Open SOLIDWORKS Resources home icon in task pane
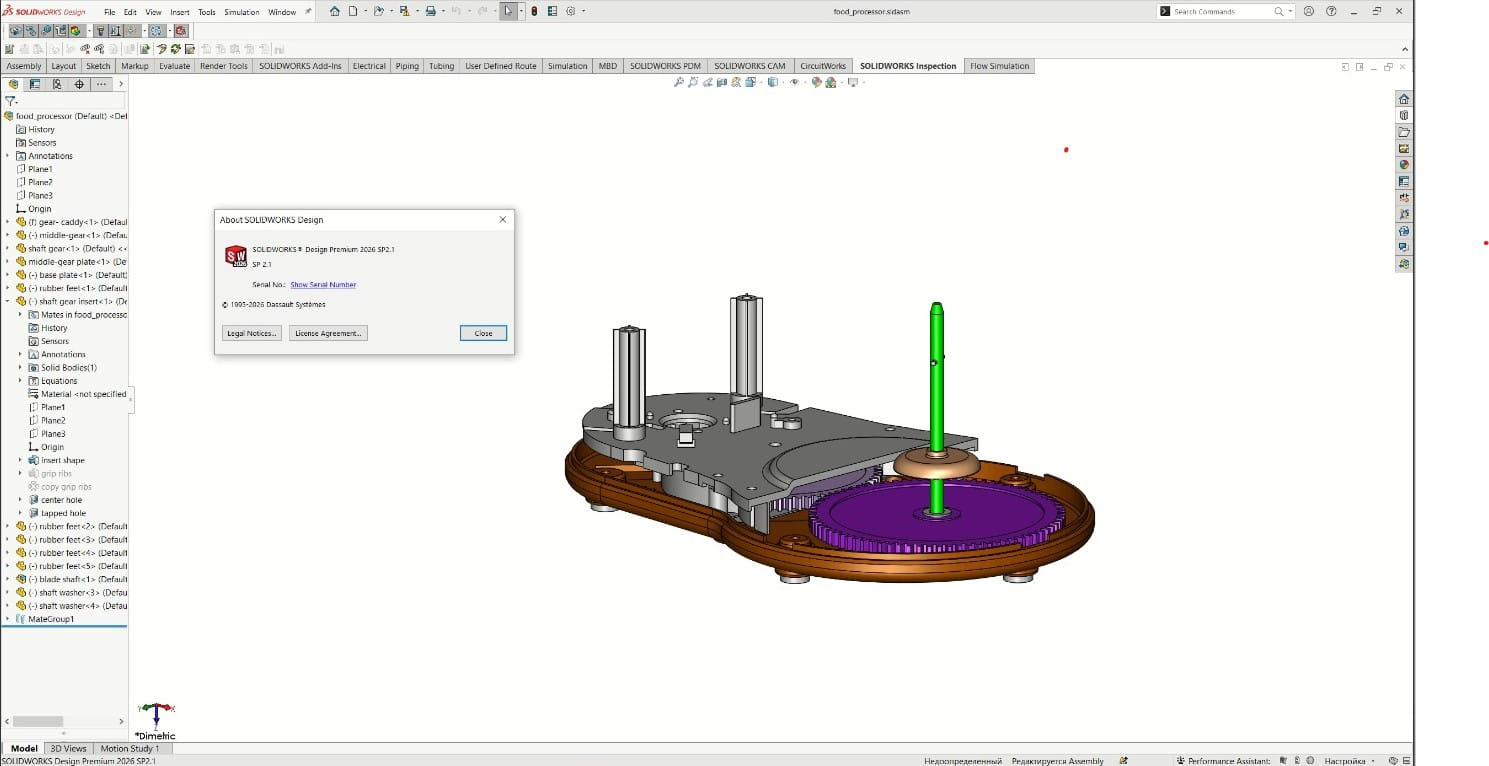 point(1404,99)
